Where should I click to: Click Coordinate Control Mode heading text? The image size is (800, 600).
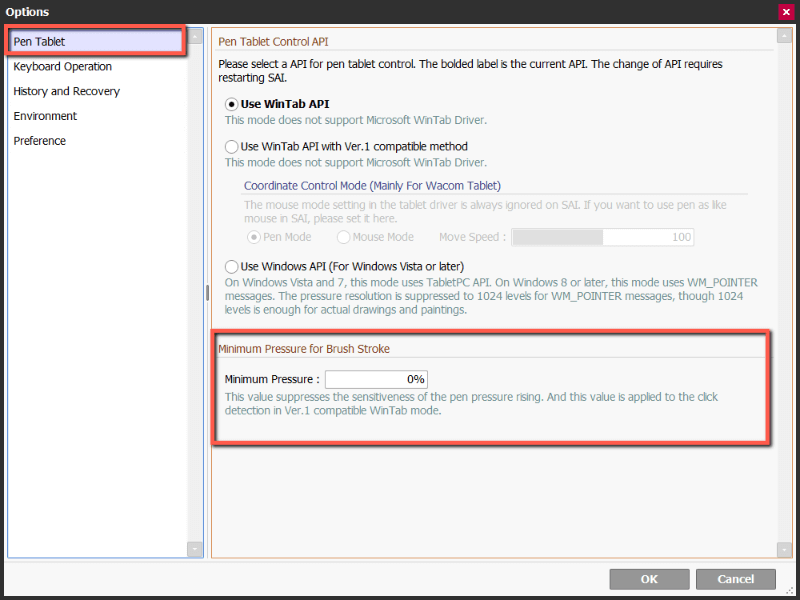[x=372, y=186]
